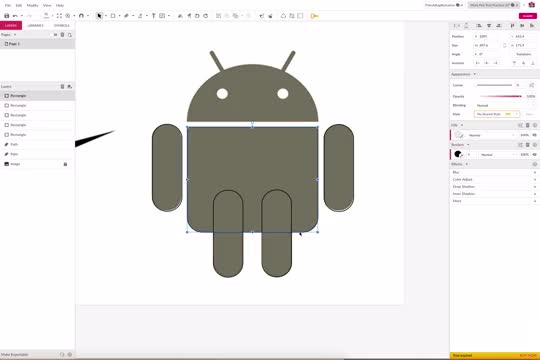Toggle the width-height ratio lock

[505, 45]
